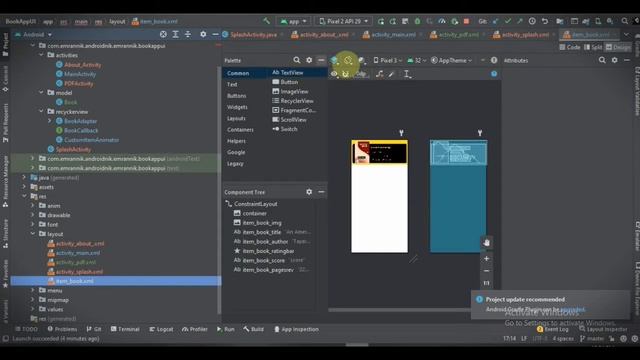Click the Undo/rollback arrow icon in toolbar
The width and height of the screenshot is (640, 360).
coord(544,21)
